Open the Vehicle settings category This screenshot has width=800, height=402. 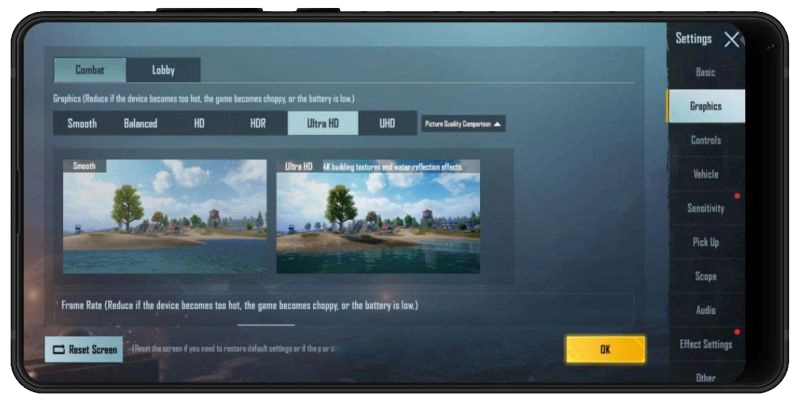[706, 174]
